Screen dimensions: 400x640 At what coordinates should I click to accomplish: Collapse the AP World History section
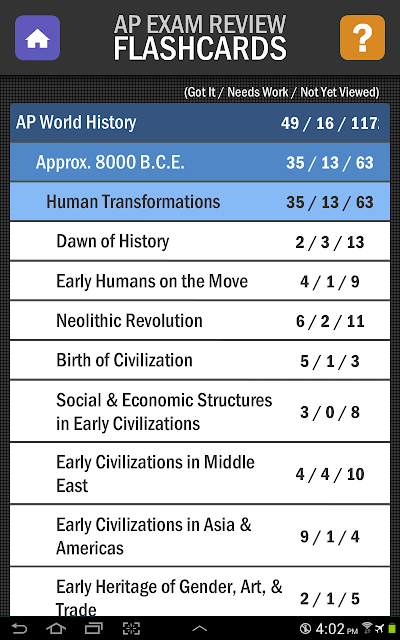point(200,122)
